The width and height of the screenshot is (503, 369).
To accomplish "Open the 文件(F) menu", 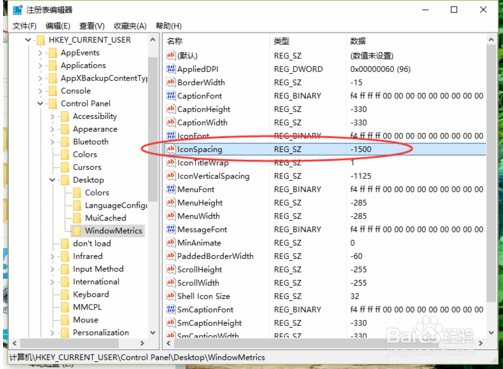I will [24, 26].
